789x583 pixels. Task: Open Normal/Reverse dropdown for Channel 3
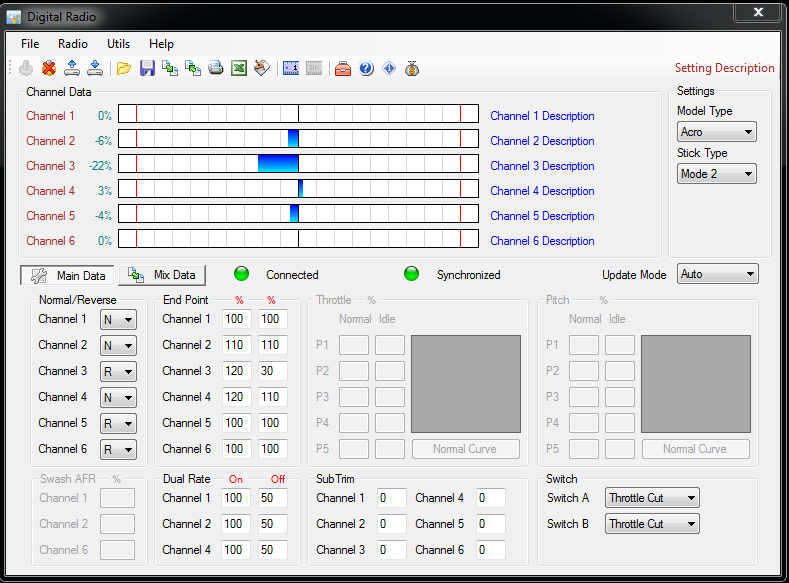[118, 372]
